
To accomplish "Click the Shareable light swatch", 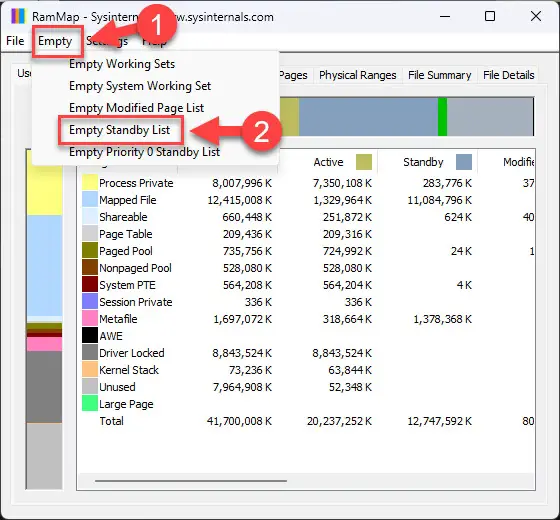I will coord(90,216).
